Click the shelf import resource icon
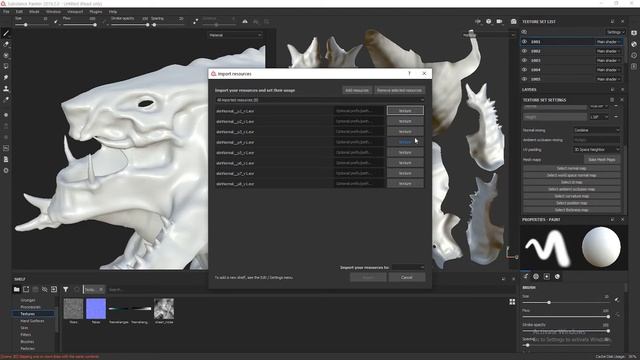 point(54,289)
